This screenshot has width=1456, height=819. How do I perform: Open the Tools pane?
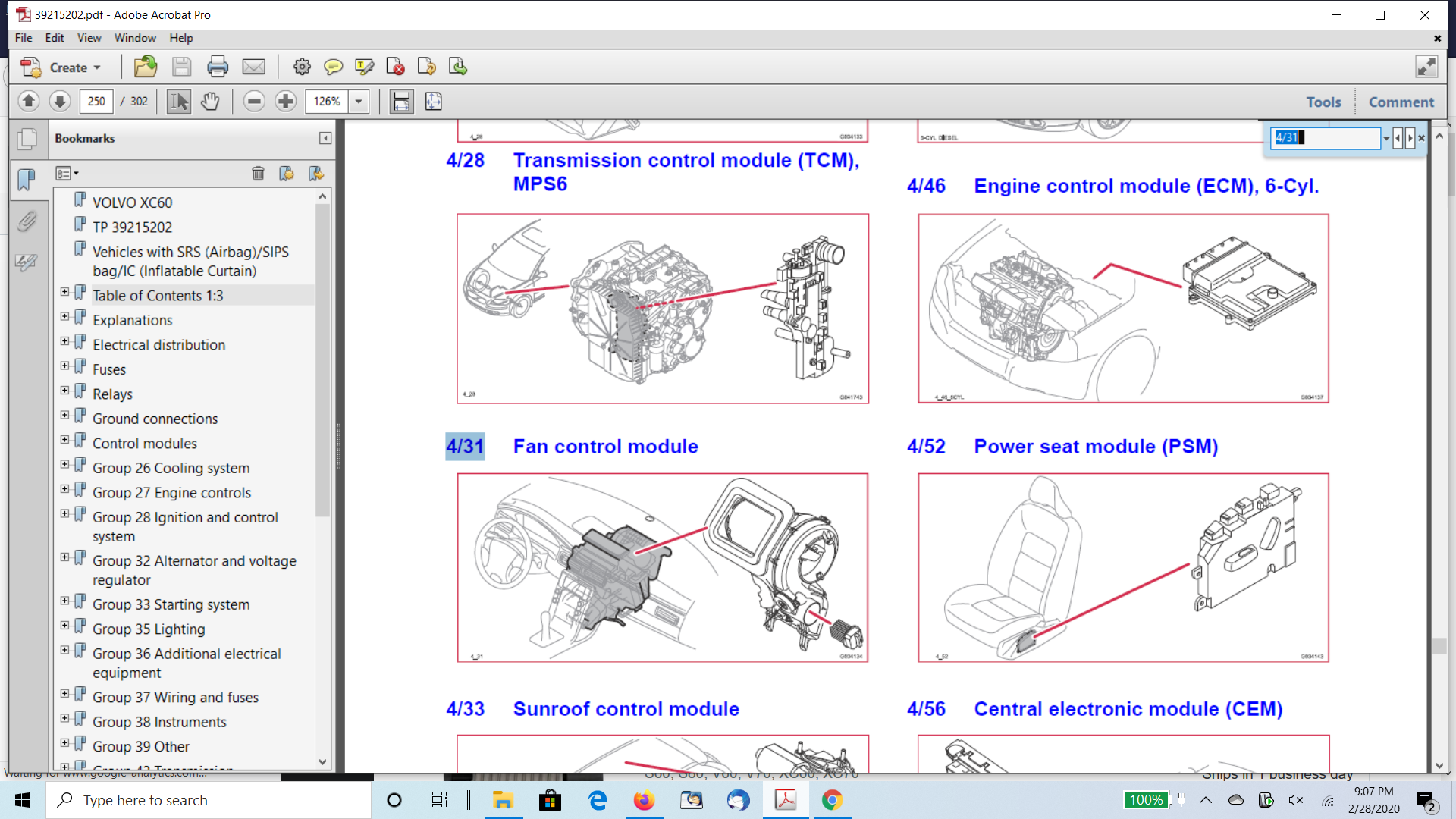[1323, 102]
